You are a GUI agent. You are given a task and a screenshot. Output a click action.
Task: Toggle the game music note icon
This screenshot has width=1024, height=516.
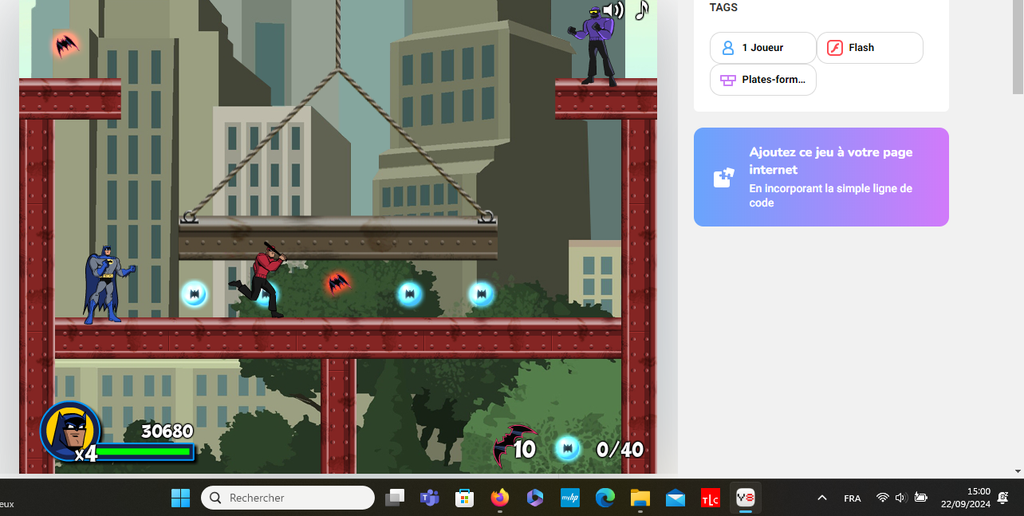click(x=642, y=10)
